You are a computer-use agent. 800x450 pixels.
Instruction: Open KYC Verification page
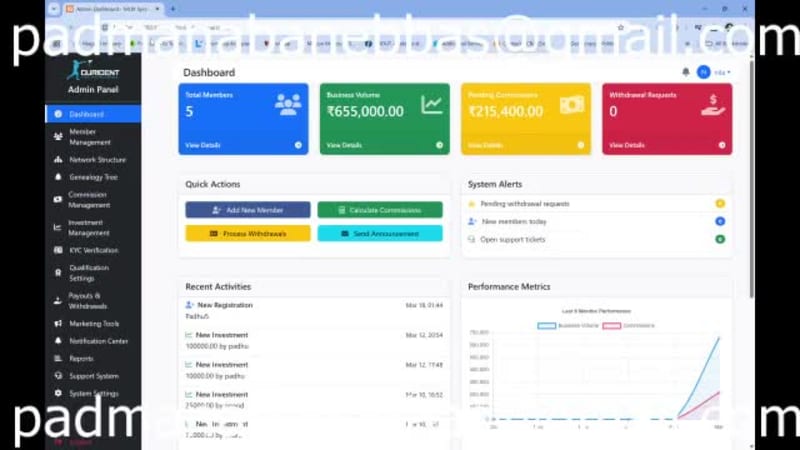coord(93,250)
